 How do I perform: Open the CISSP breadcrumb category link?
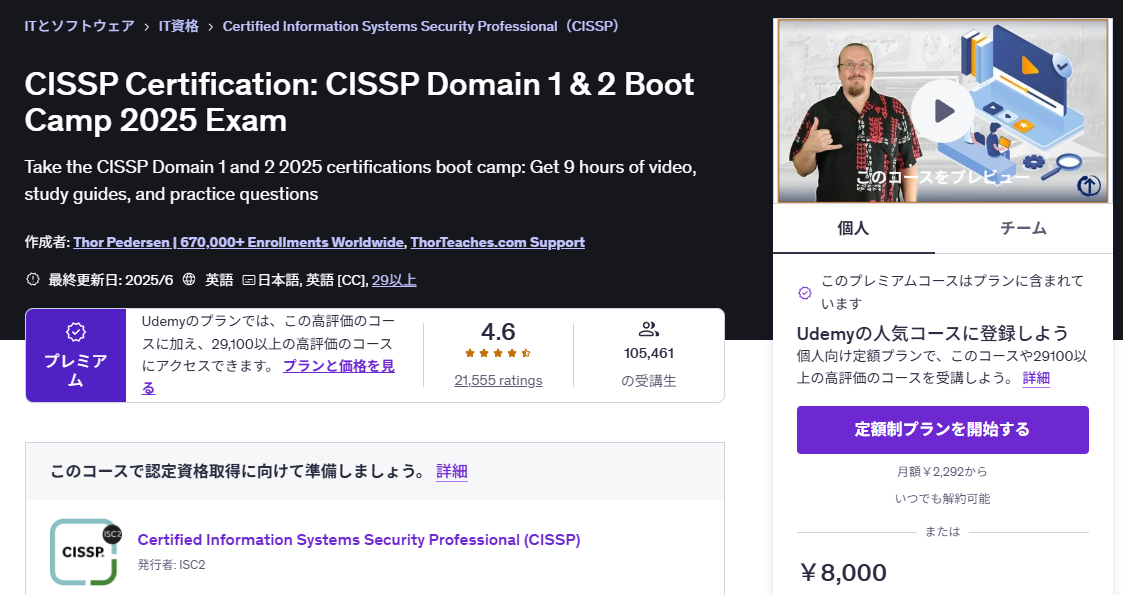(x=421, y=26)
